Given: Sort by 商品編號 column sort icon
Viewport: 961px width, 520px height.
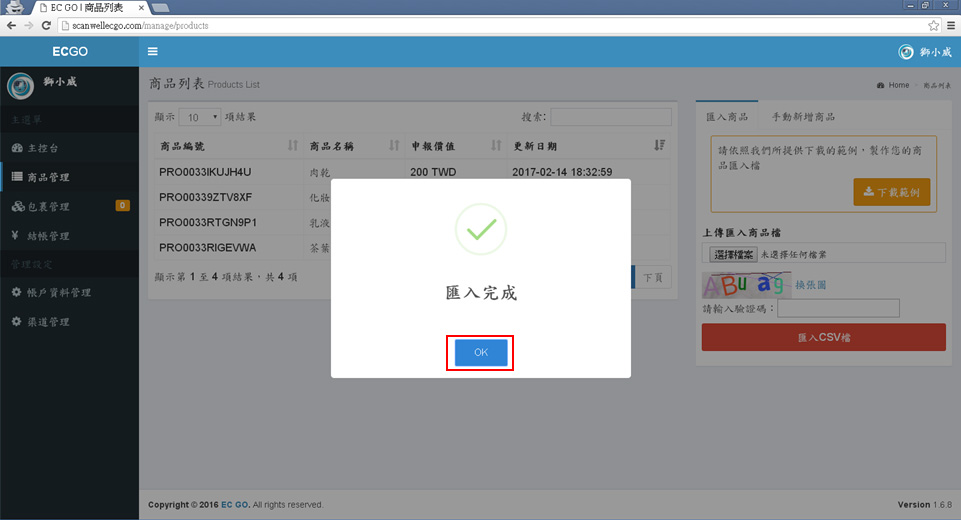Looking at the screenshot, I should click(292, 146).
